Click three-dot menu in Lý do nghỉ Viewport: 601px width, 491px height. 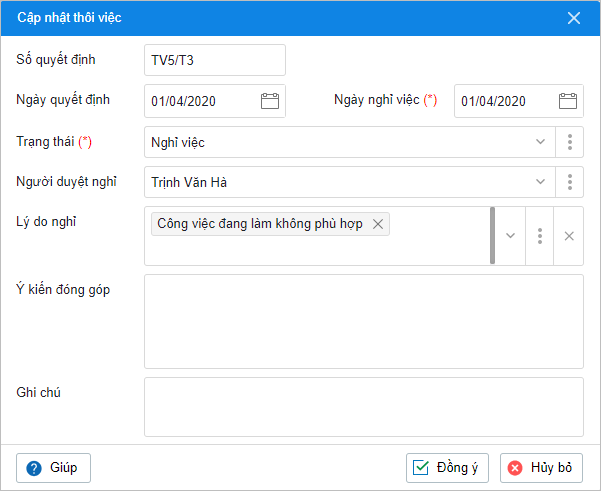point(539,236)
